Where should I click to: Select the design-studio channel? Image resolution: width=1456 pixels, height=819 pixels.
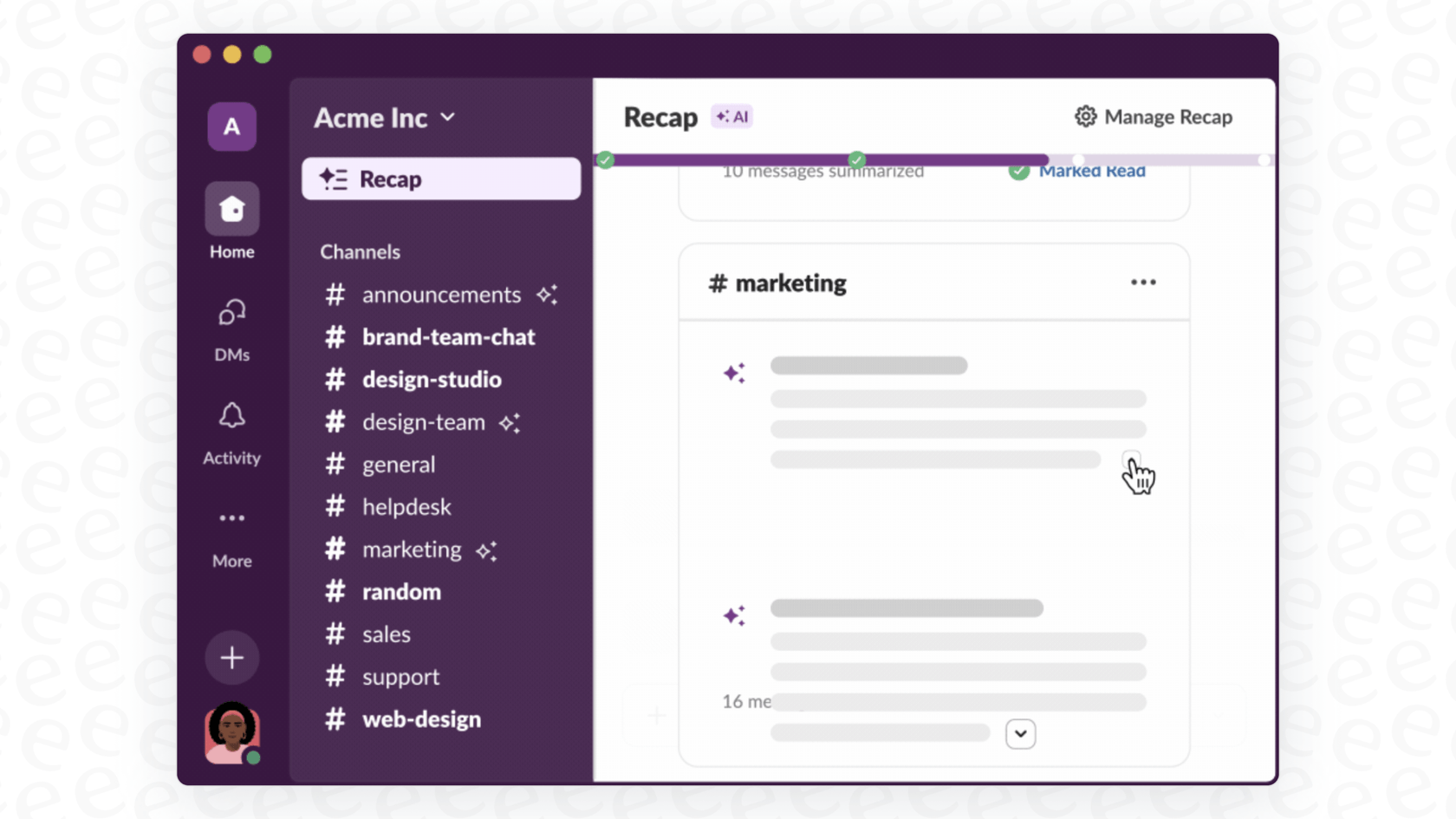click(432, 380)
